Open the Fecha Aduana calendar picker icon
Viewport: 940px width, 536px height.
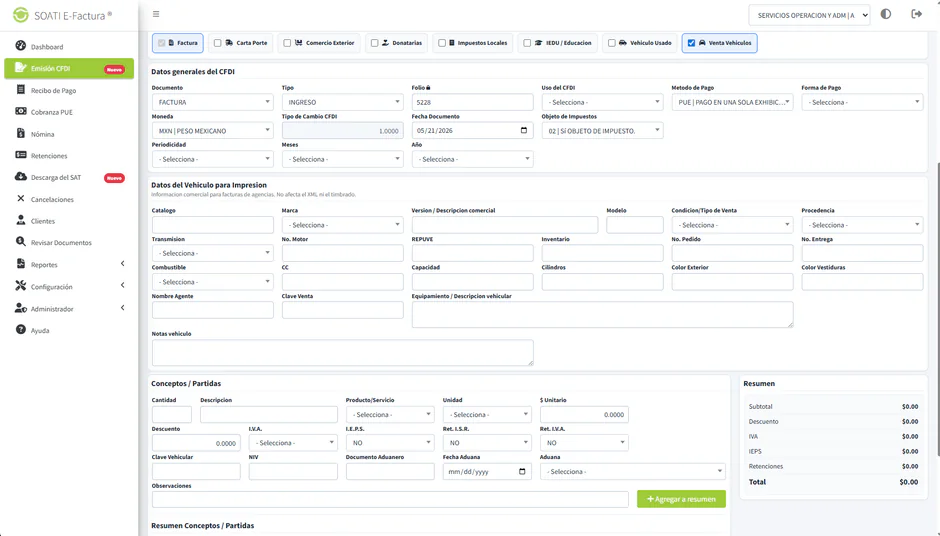[x=522, y=471]
